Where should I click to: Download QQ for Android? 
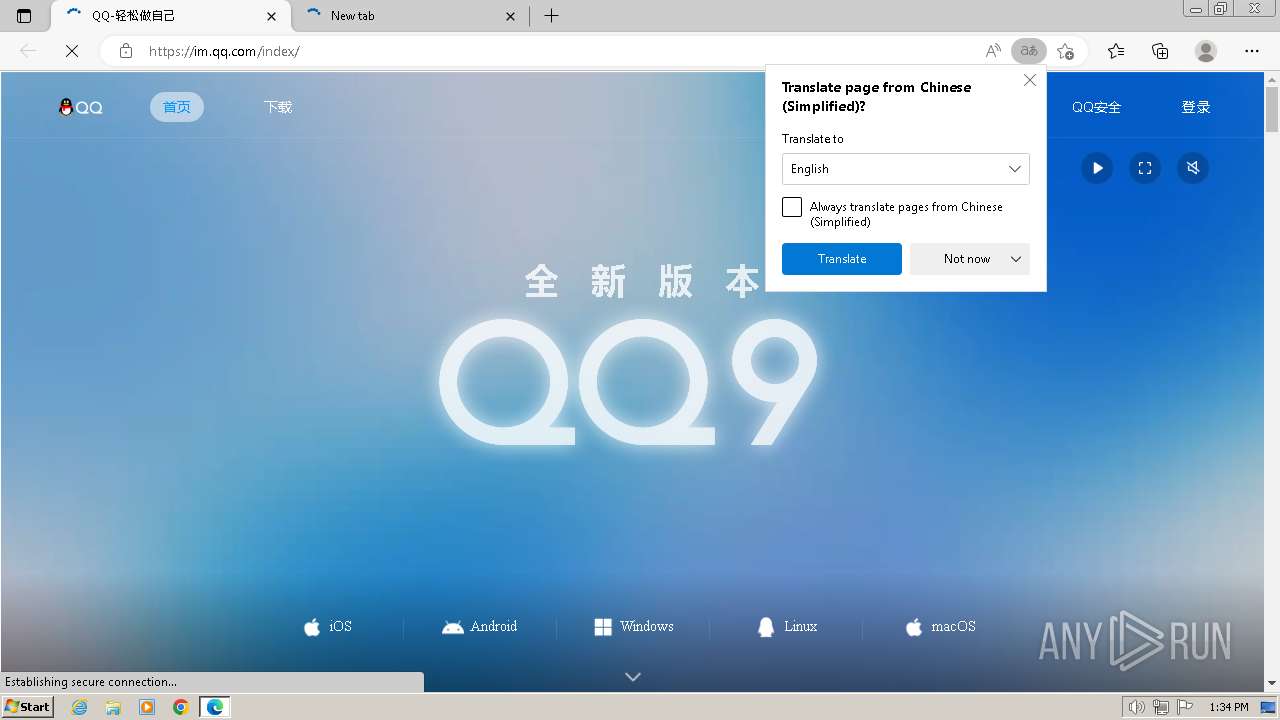480,627
